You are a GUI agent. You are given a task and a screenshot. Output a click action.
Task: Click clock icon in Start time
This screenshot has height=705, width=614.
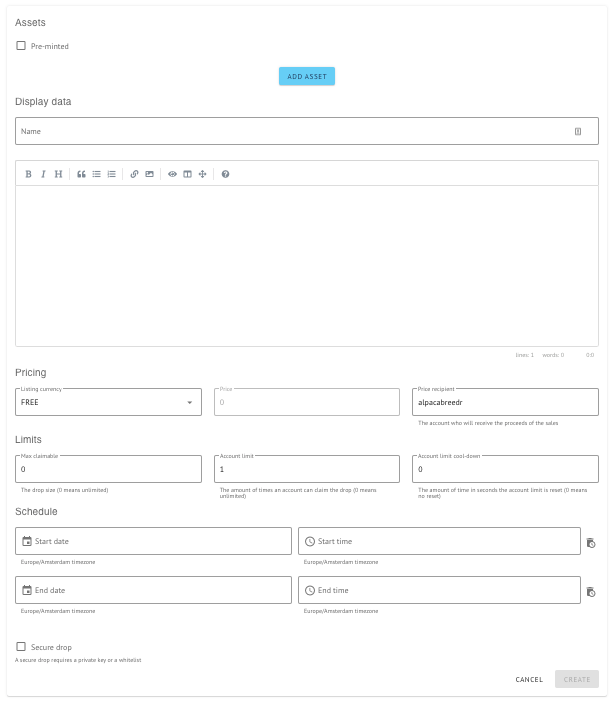310,541
